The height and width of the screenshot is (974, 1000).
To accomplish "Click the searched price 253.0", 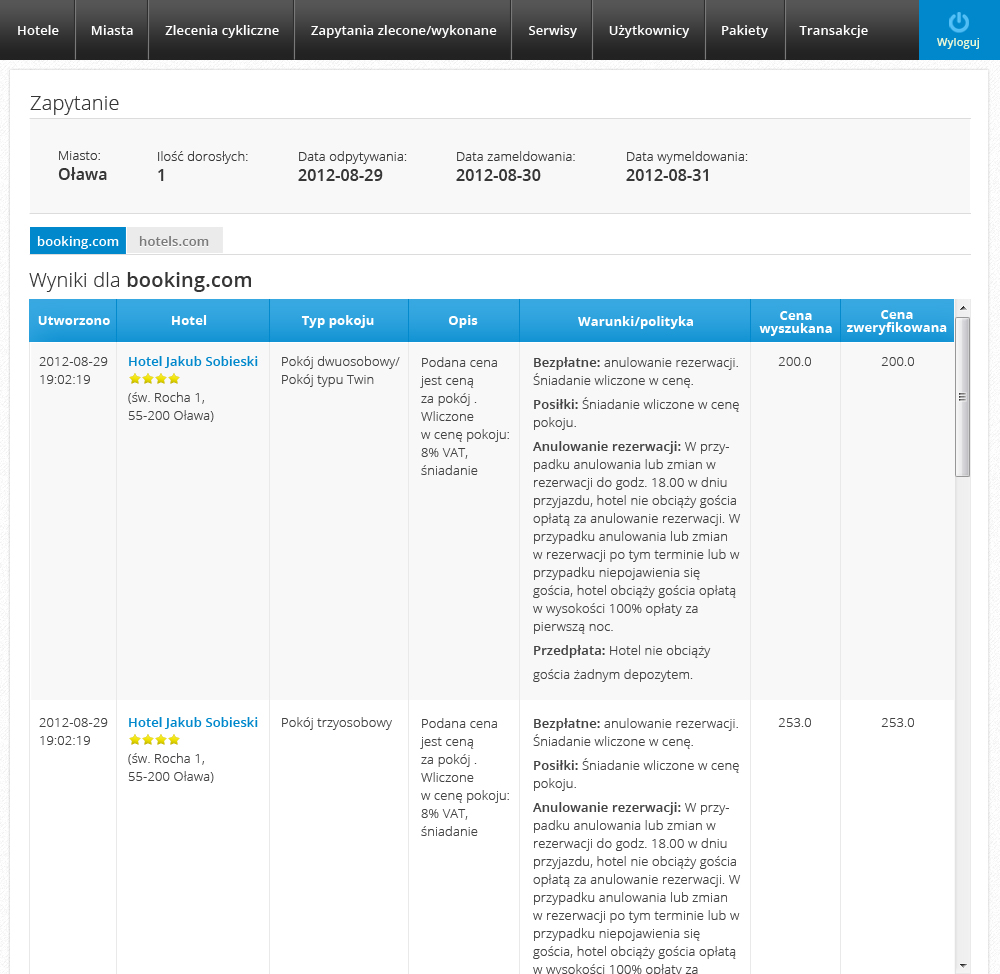I will coord(795,722).
